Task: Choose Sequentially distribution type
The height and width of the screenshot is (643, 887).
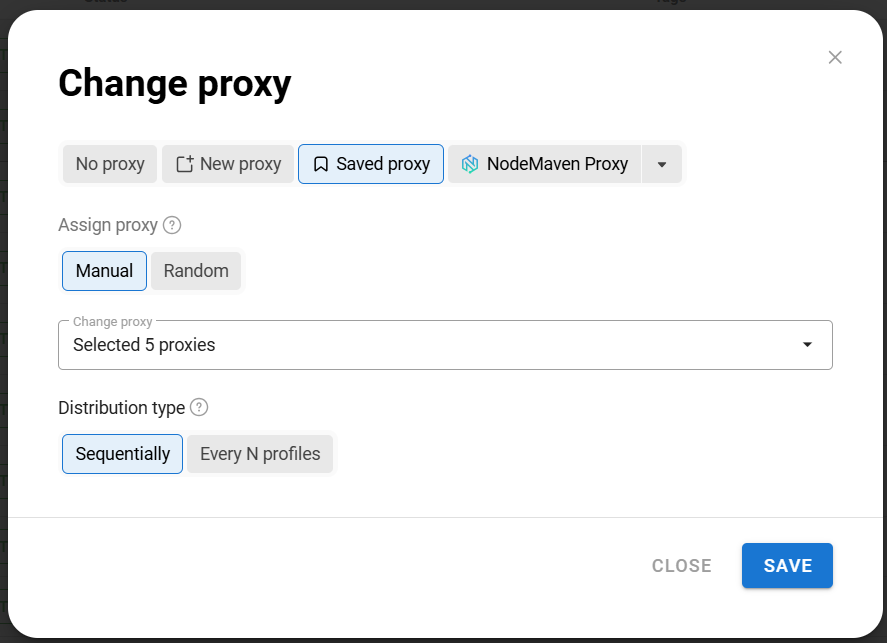Action: click(122, 454)
